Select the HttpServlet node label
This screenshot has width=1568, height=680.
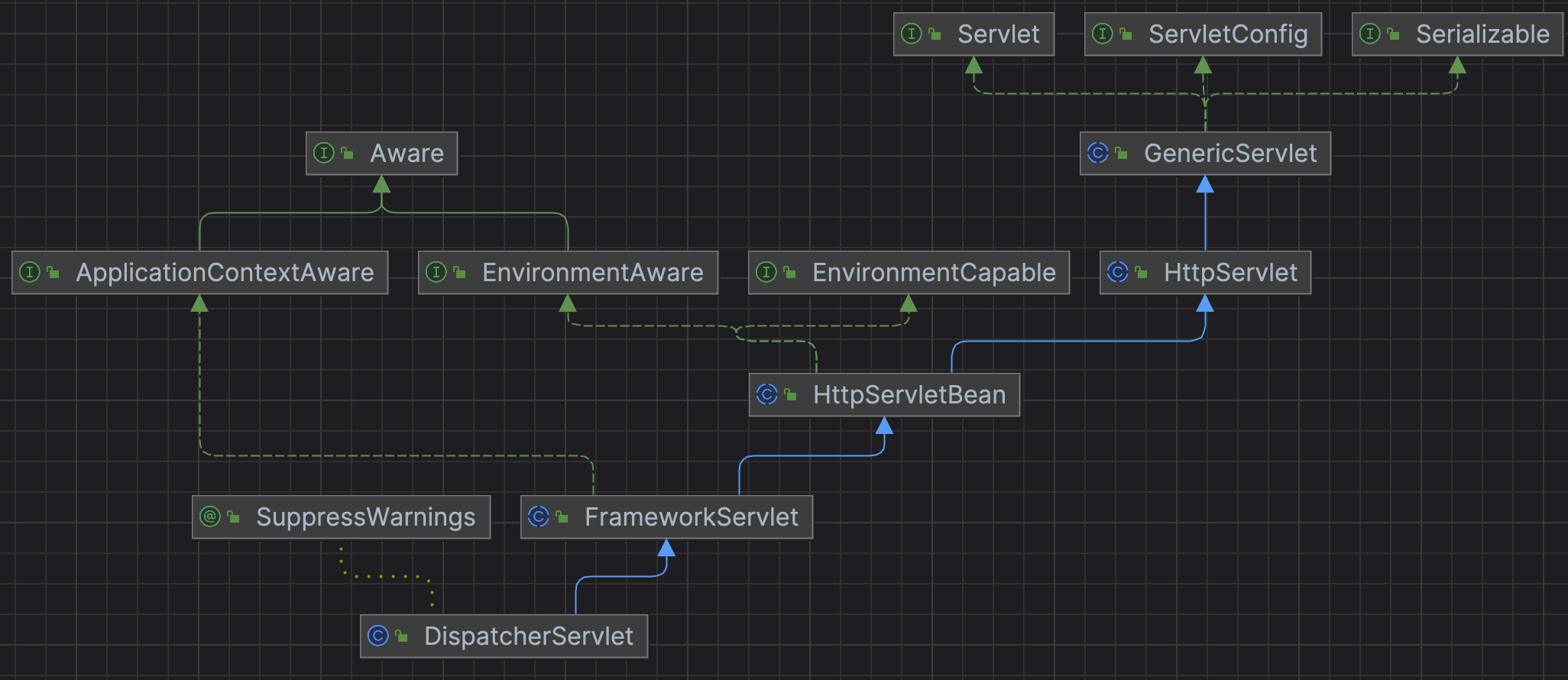(x=1230, y=272)
